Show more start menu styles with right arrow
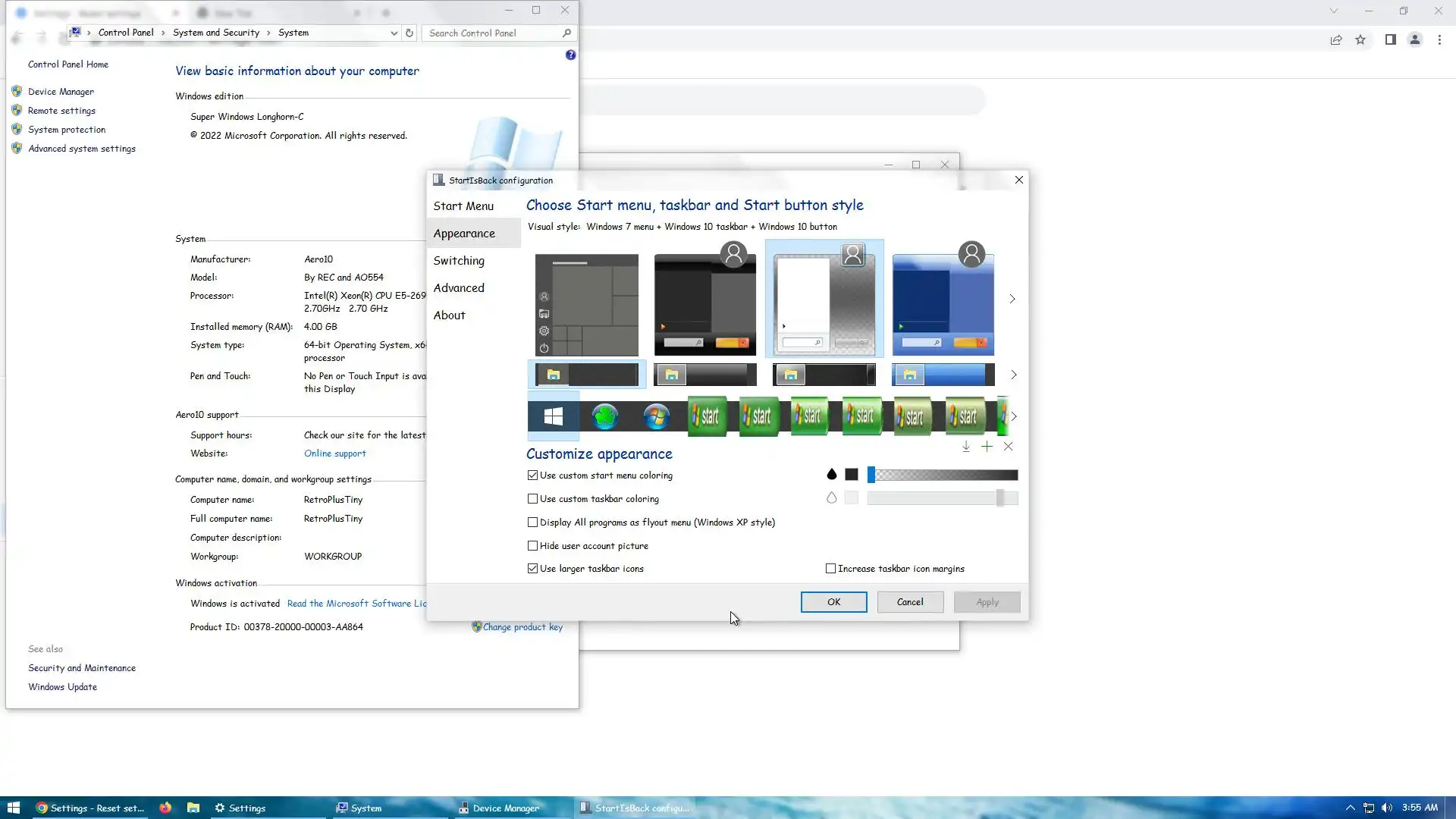The image size is (1456, 819). tap(1012, 299)
